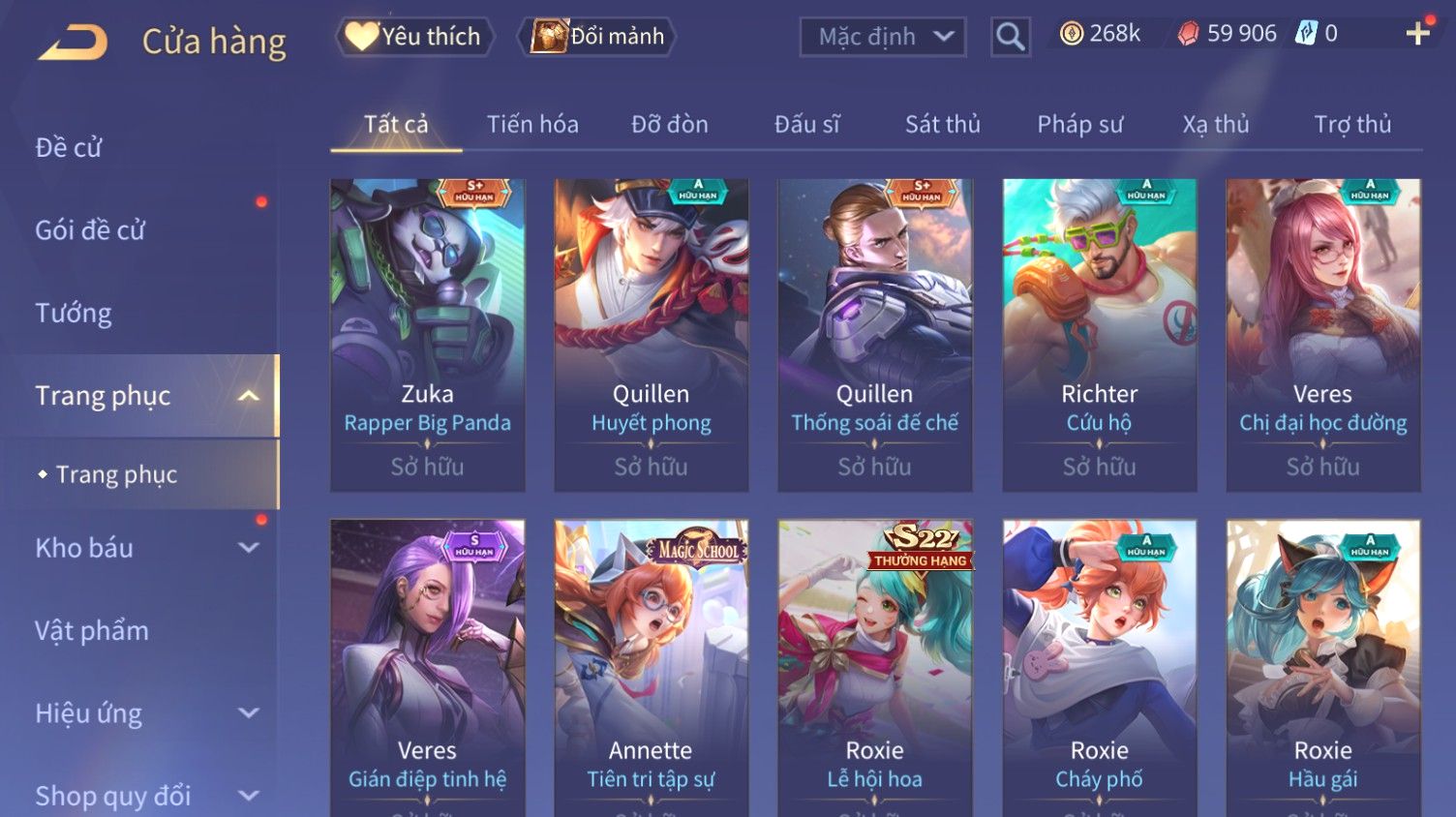The width and height of the screenshot is (1456, 817).
Task: Open Tướng in the sidebar
Action: click(74, 313)
